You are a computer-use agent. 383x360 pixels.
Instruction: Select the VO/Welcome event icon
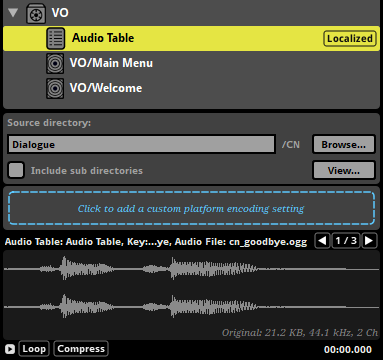(x=55, y=88)
